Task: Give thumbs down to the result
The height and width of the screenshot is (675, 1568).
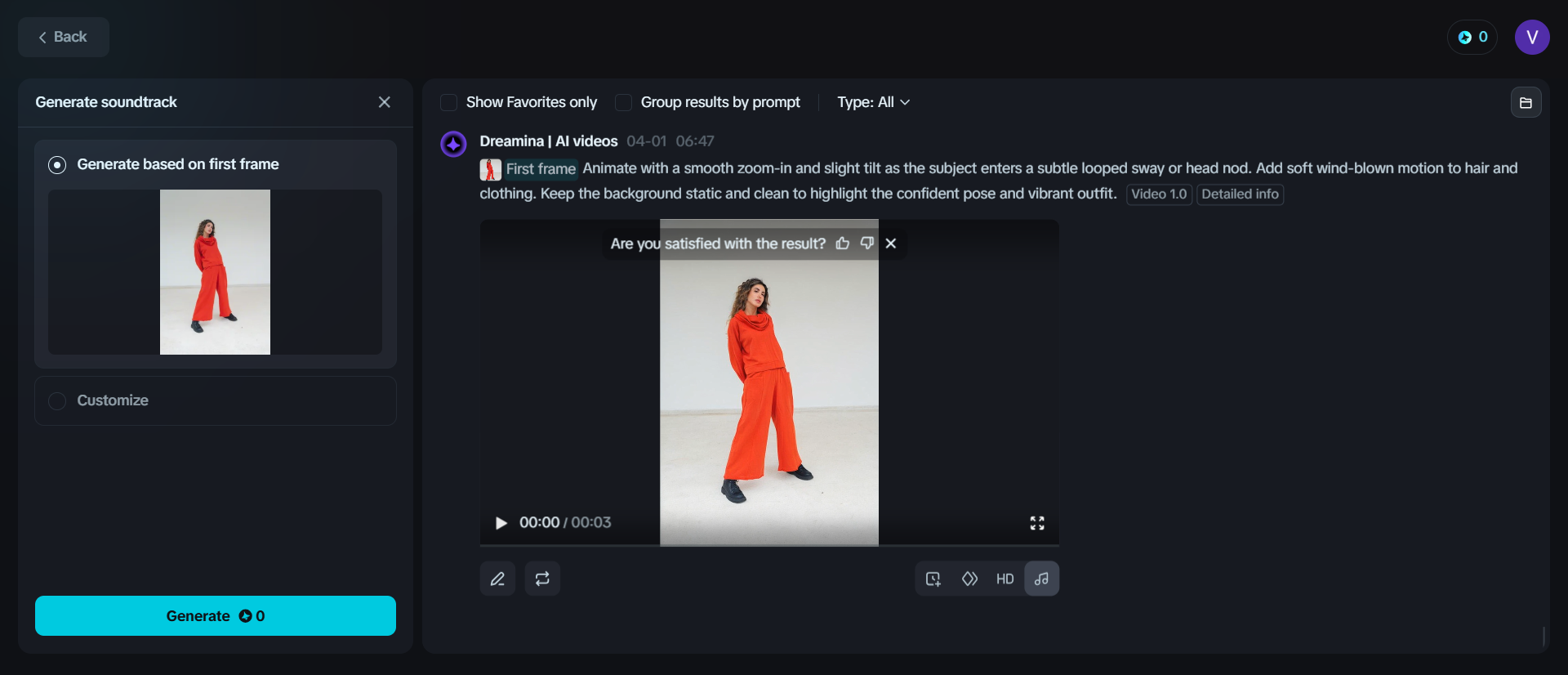Action: (867, 244)
